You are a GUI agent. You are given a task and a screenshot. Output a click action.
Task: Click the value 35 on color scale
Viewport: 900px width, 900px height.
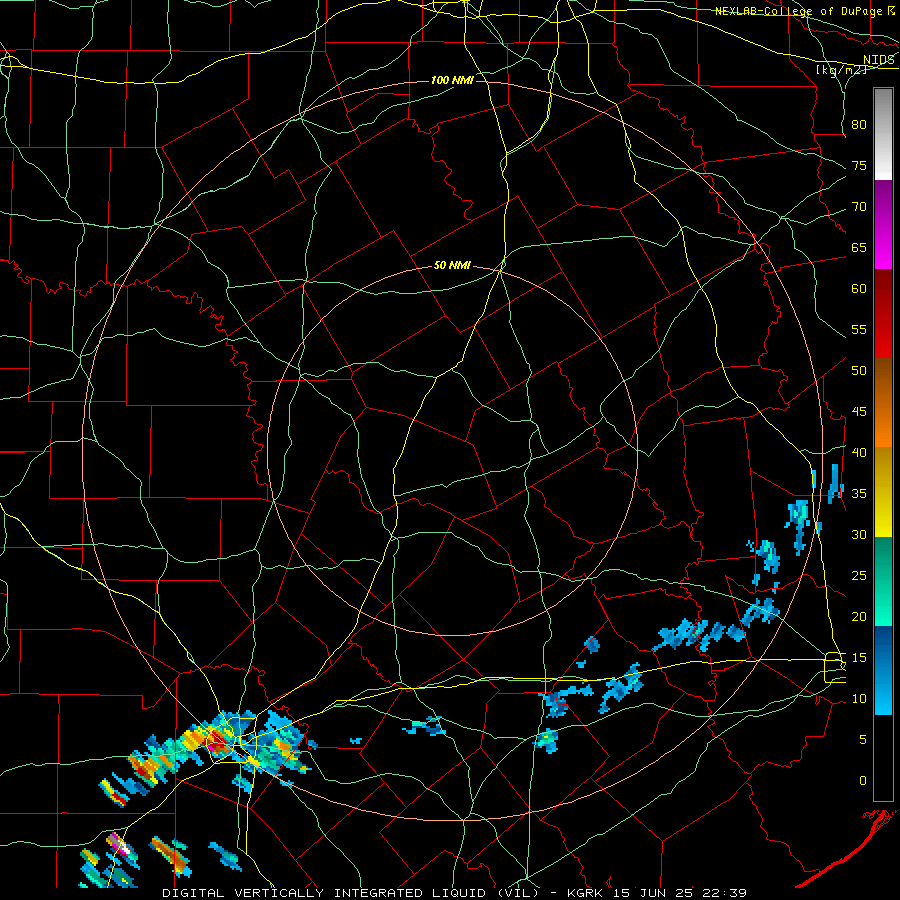(x=859, y=494)
